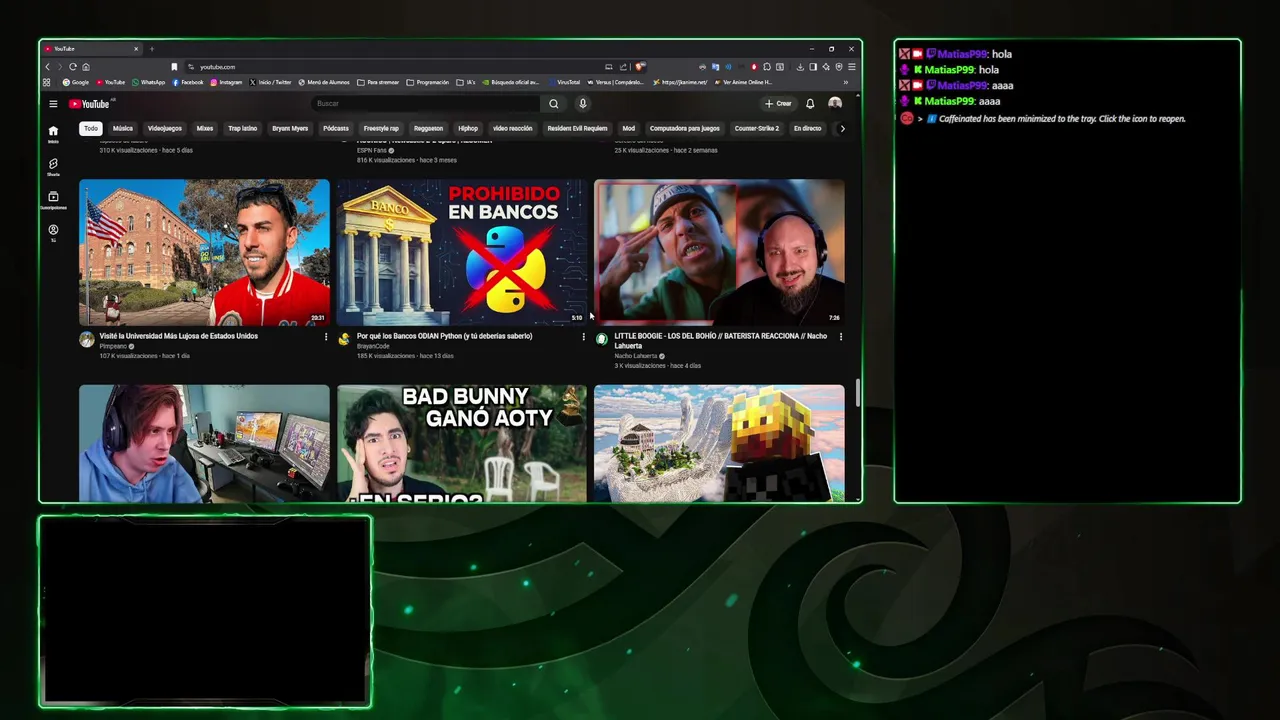This screenshot has width=1280, height=720.
Task: Click the Crear button
Action: pyautogui.click(x=778, y=104)
